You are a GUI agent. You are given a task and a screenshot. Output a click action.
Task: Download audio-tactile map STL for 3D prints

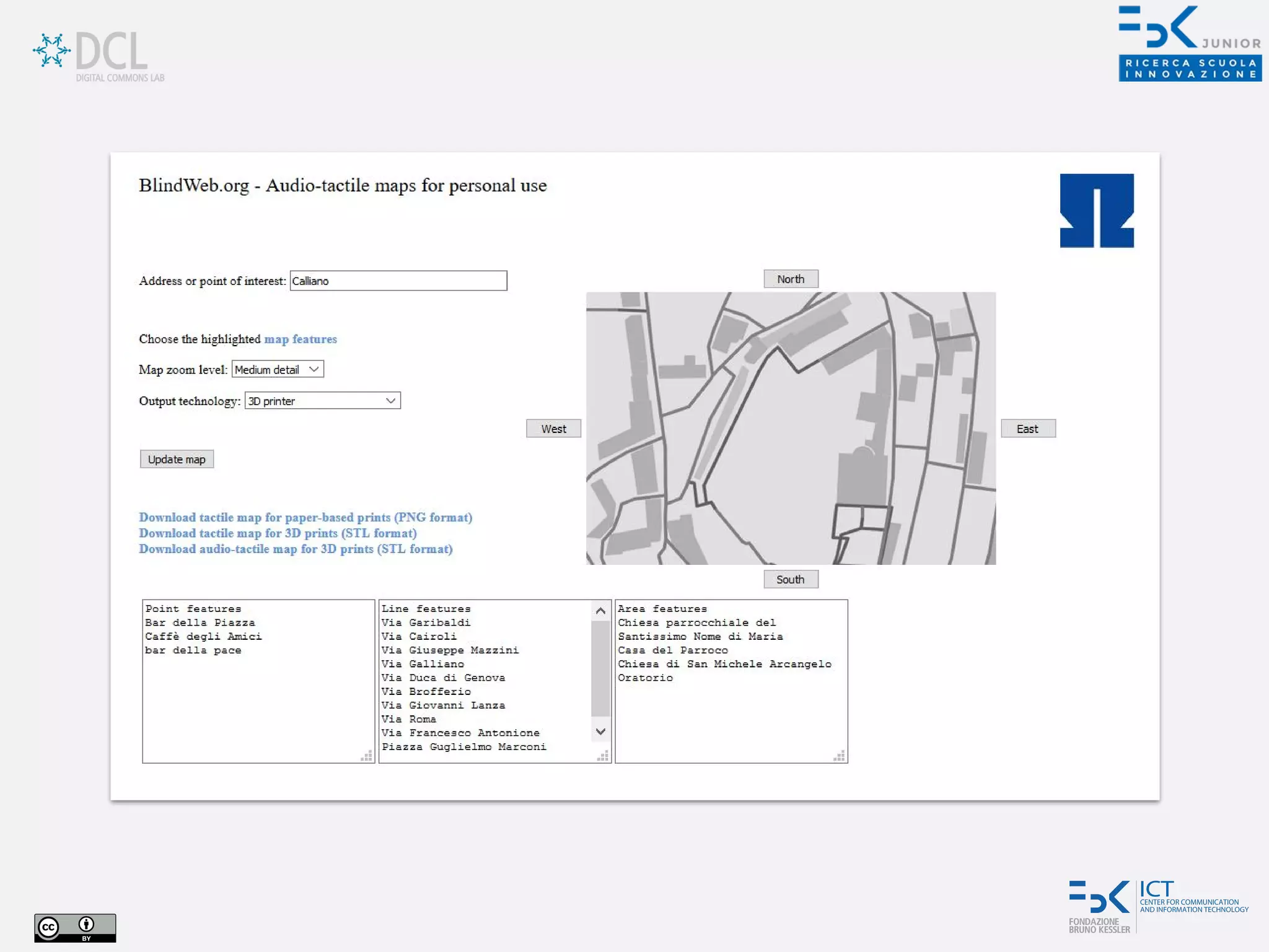[296, 549]
